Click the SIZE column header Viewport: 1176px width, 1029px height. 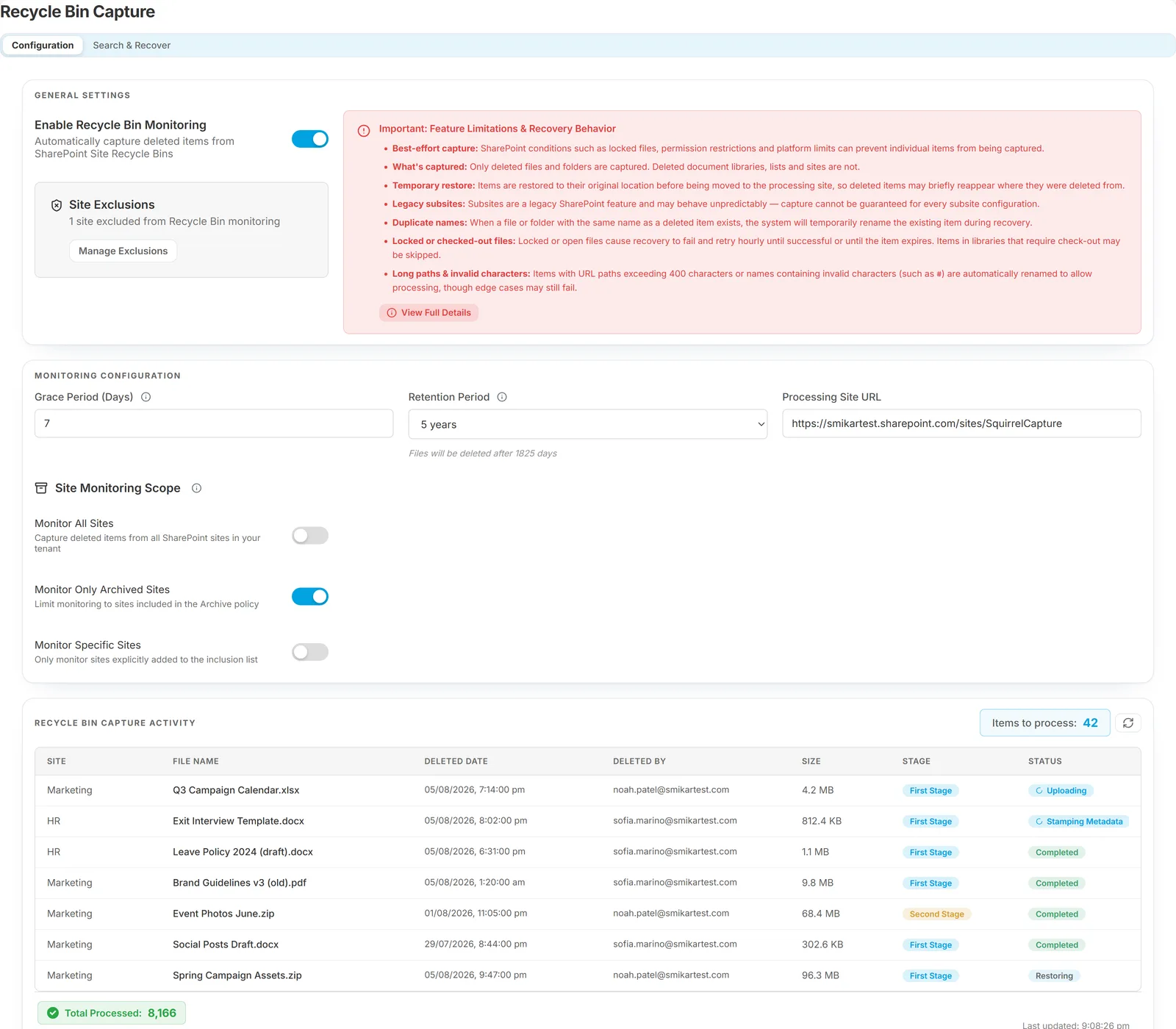811,761
